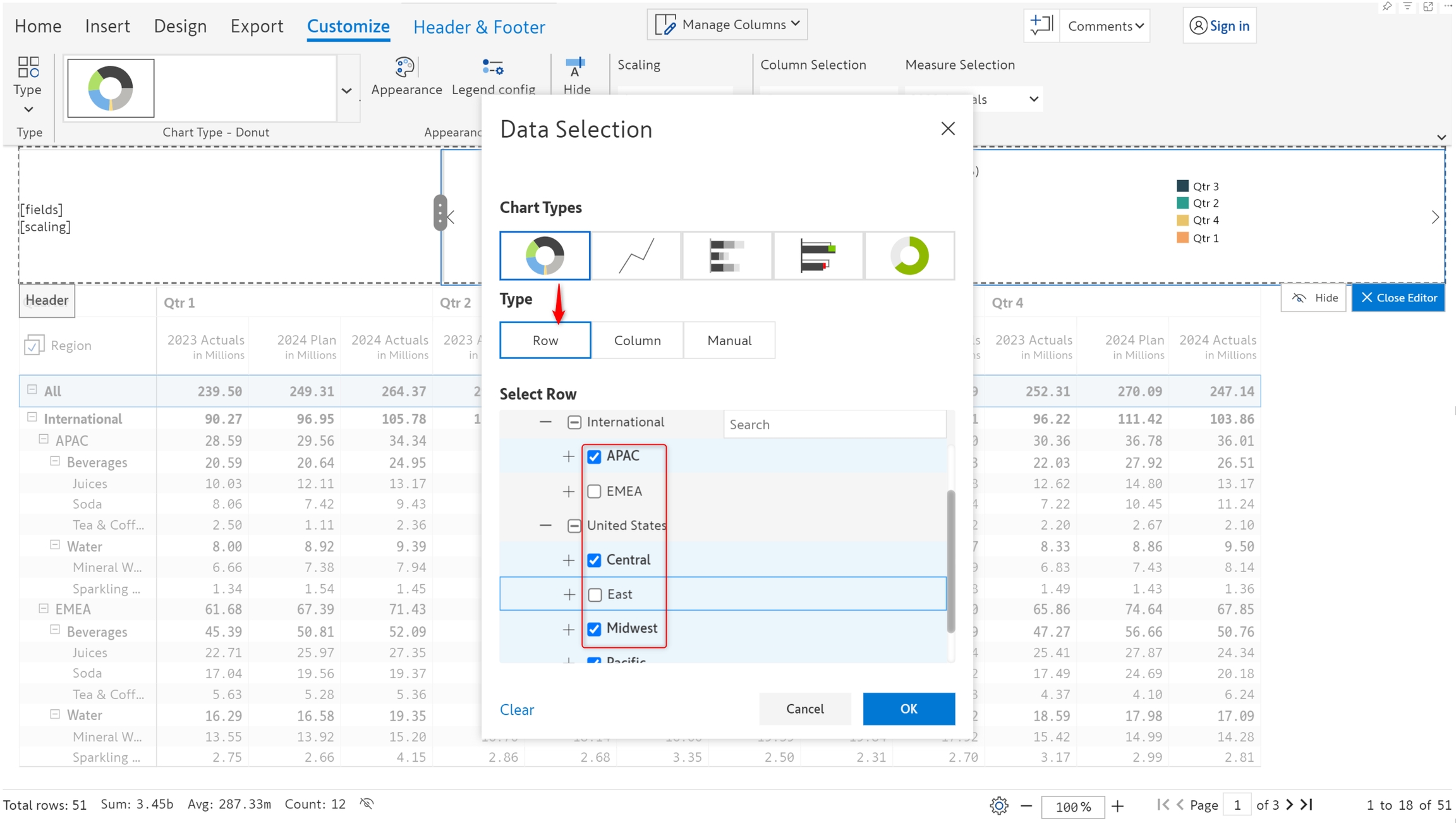Select the line chart type icon

pyautogui.click(x=636, y=255)
